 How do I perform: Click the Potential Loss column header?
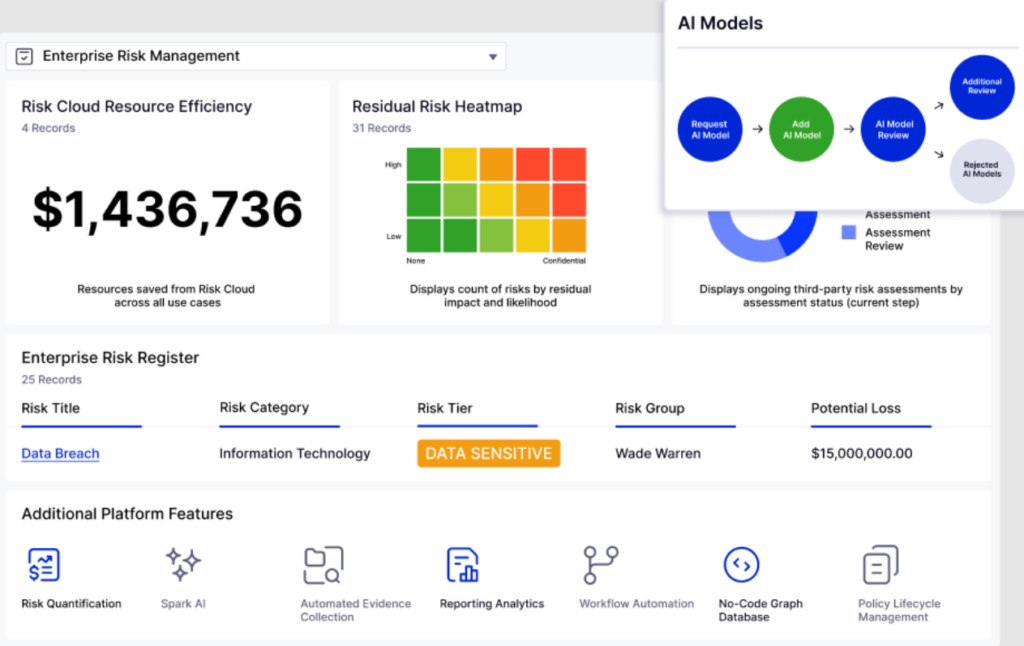(855, 408)
